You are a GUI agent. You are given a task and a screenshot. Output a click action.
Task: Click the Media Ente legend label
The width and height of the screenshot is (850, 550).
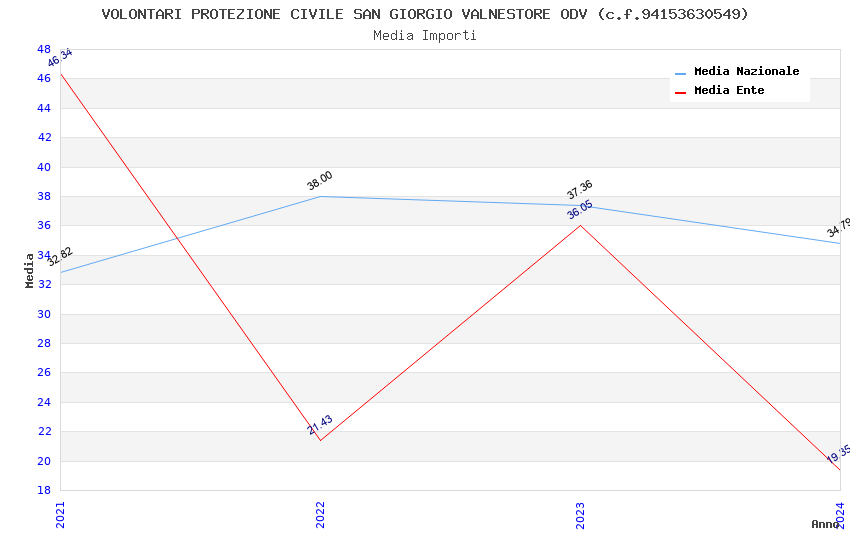[x=729, y=91]
